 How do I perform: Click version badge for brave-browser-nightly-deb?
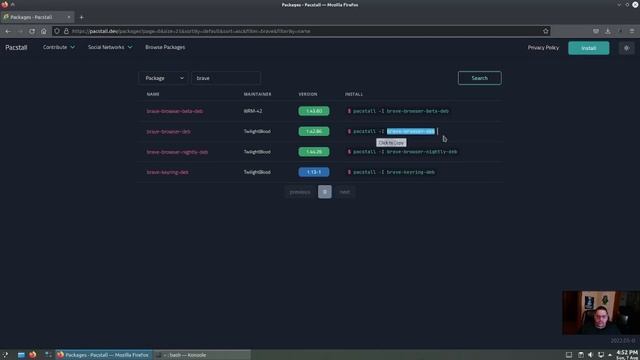(313, 152)
